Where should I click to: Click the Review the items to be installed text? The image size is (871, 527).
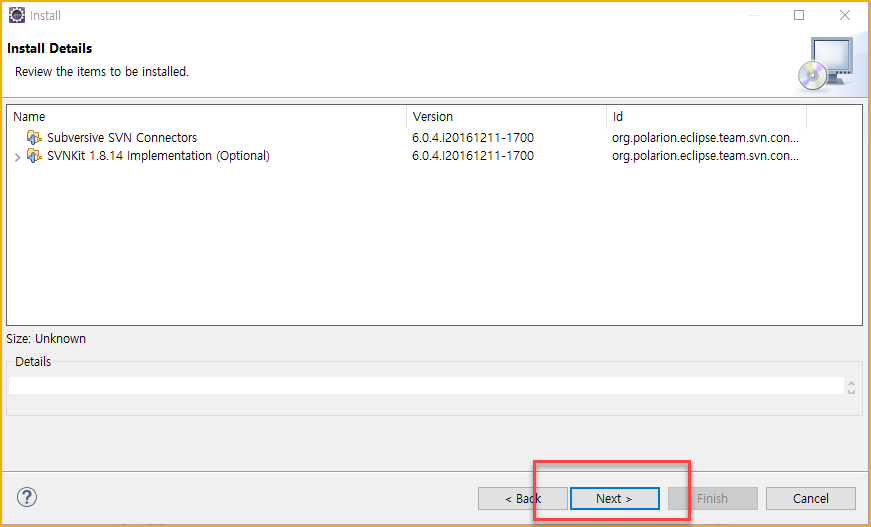pyautogui.click(x=102, y=72)
